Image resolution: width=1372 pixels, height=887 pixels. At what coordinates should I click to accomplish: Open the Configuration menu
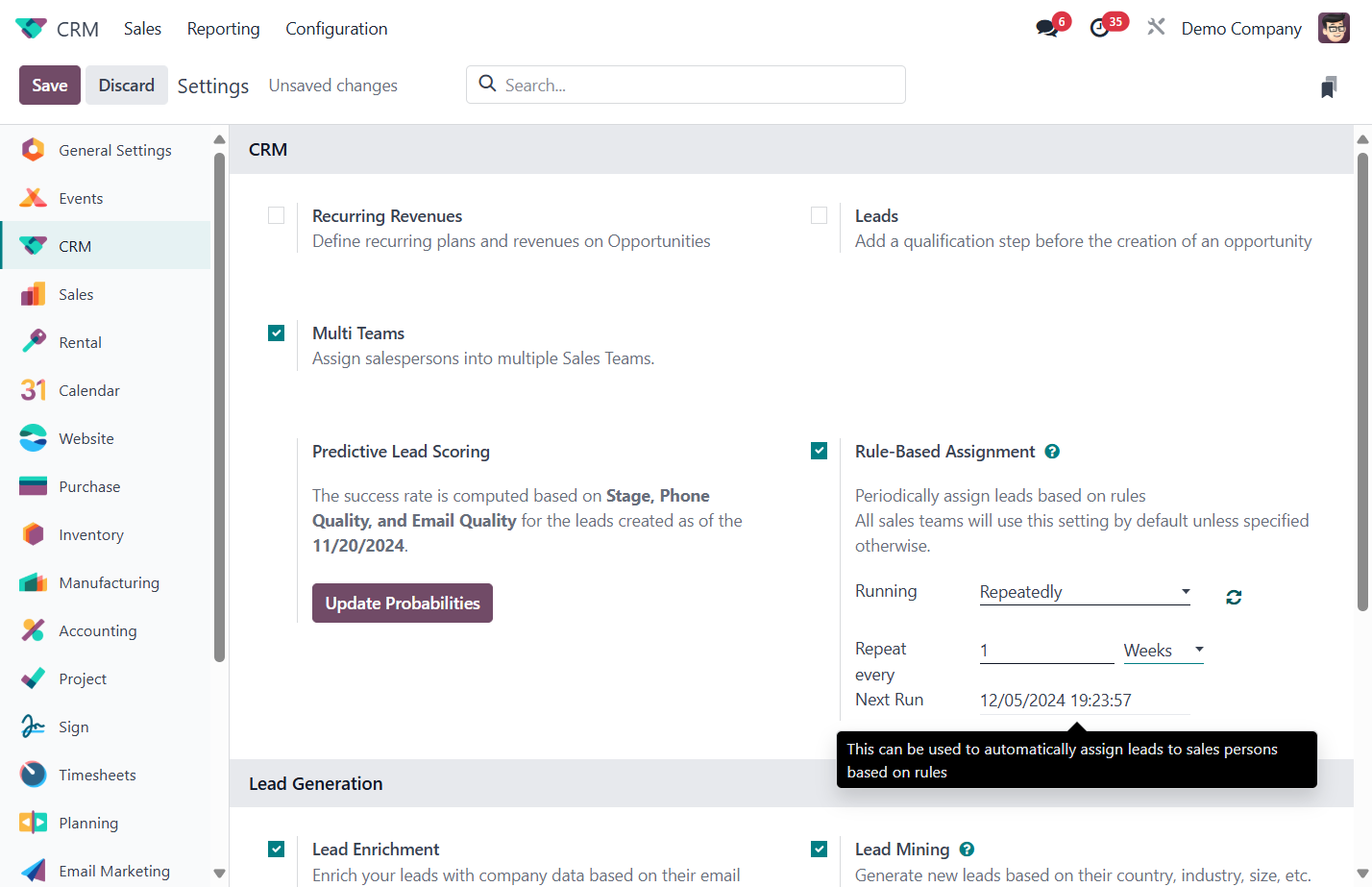pos(336,29)
